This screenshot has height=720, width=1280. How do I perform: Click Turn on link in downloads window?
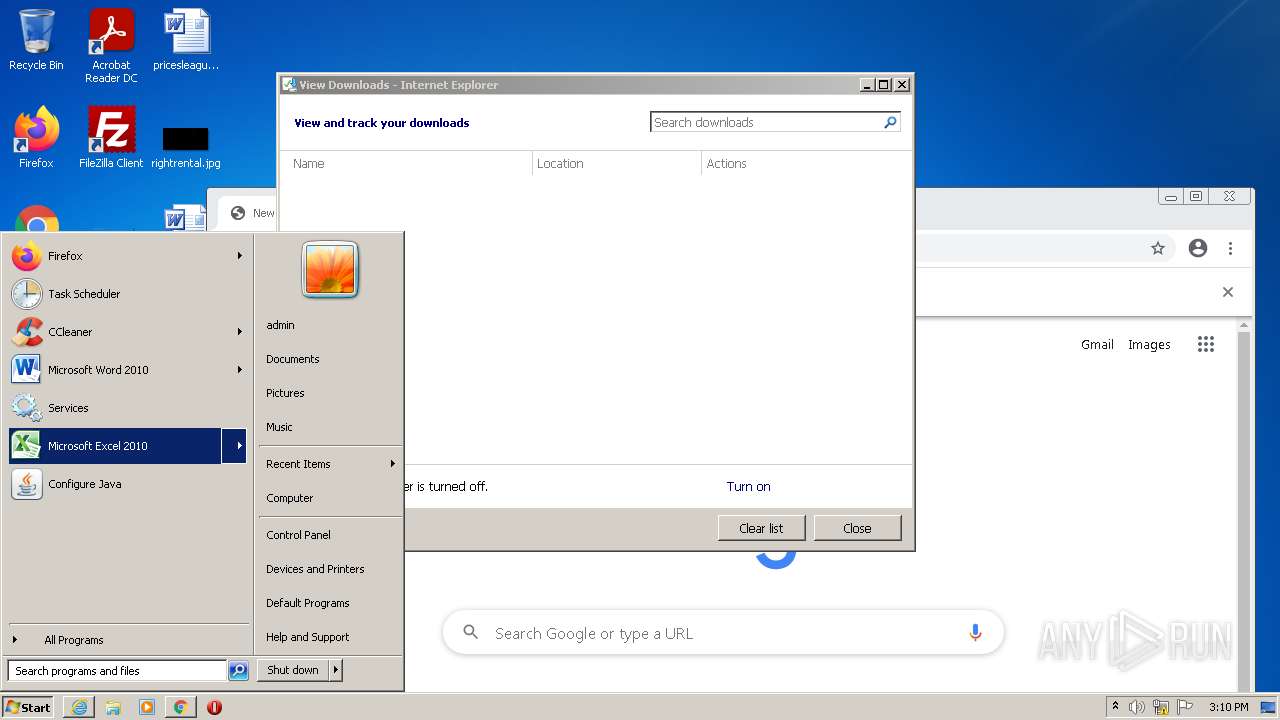(748, 487)
